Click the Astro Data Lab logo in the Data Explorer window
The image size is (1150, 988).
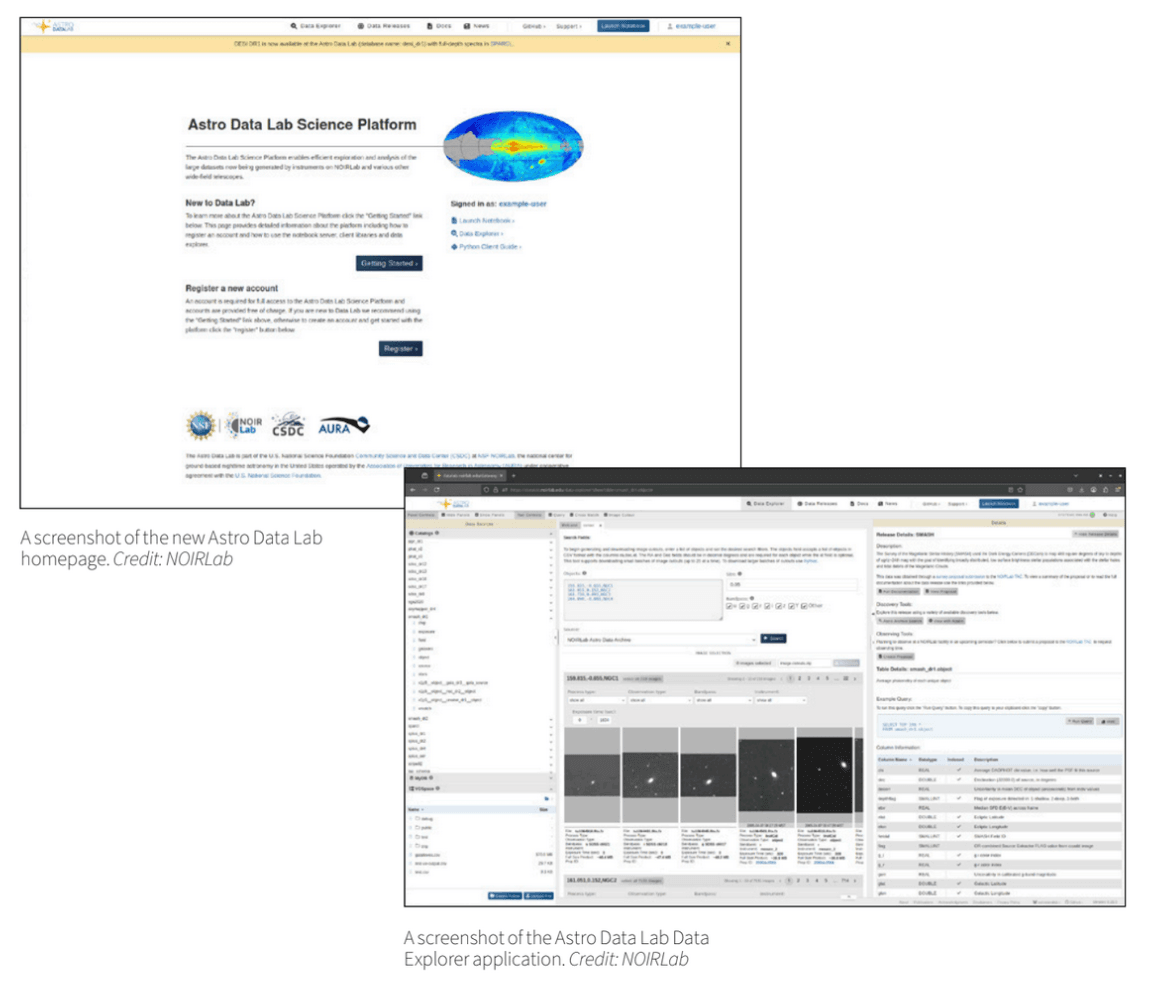[x=453, y=504]
